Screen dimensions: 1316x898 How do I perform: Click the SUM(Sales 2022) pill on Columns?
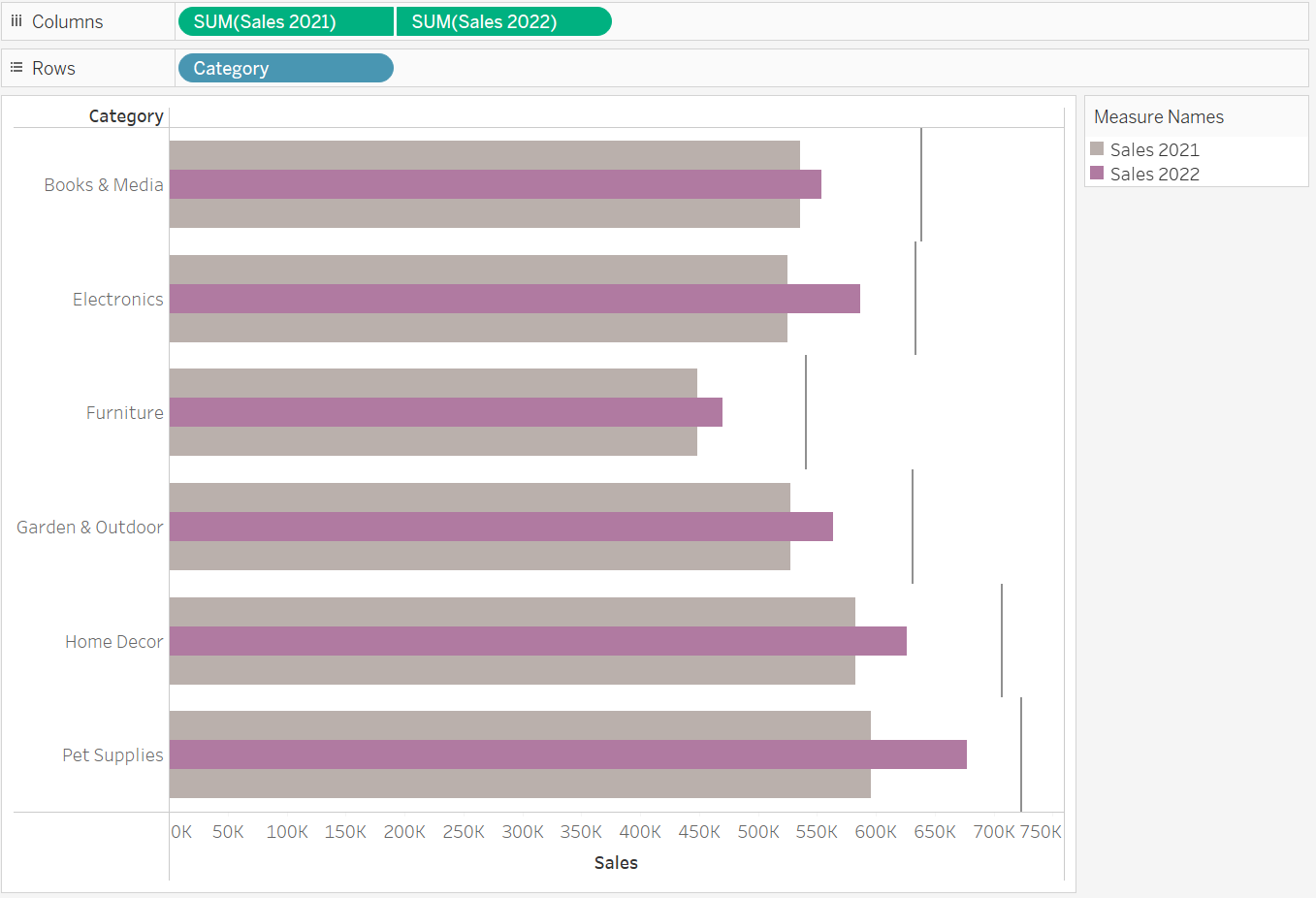pos(504,21)
